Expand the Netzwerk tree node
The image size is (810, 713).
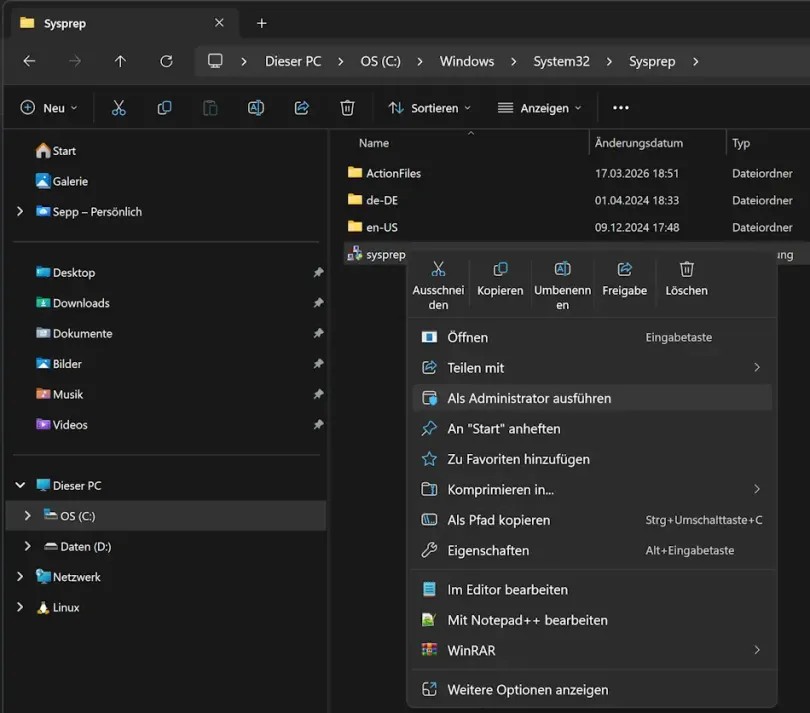pos(20,577)
